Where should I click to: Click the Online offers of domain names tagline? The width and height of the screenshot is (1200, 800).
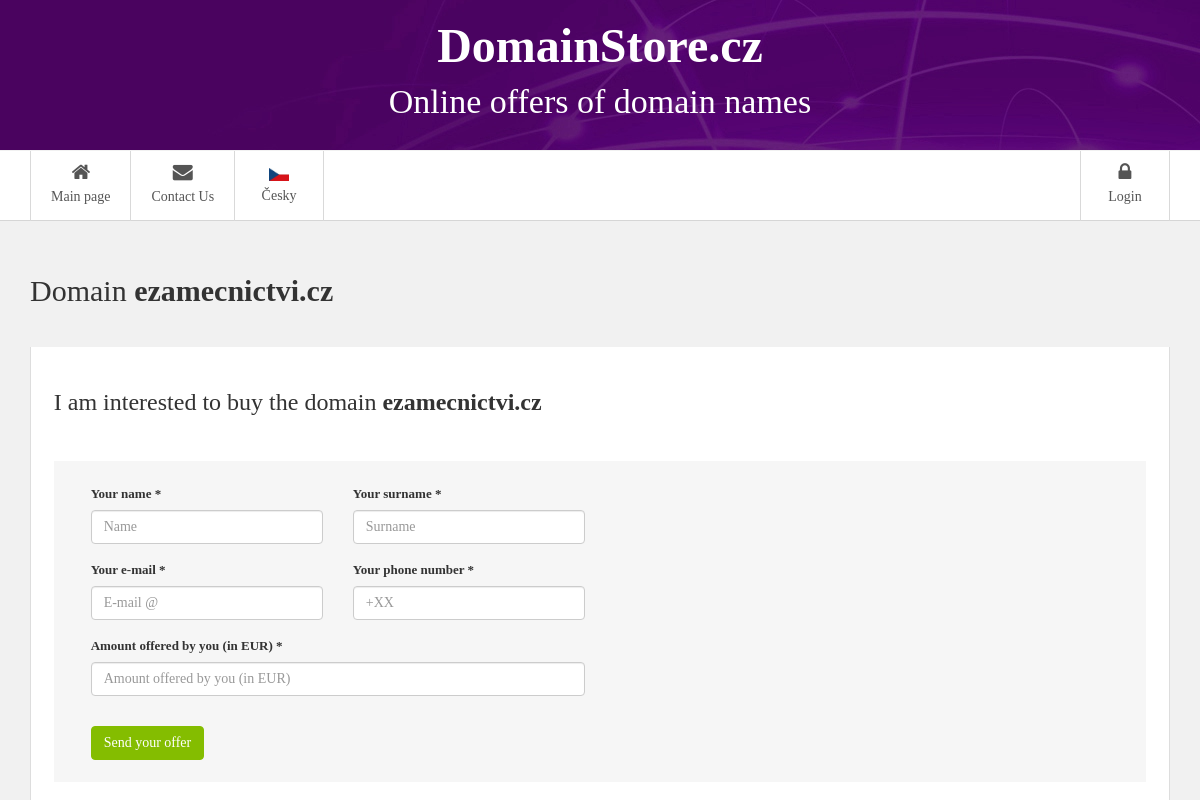tap(599, 102)
